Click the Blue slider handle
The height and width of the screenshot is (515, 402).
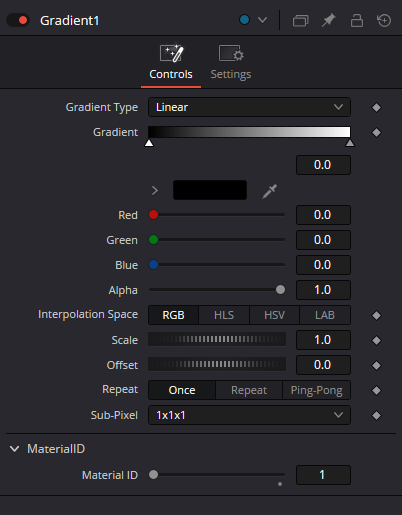click(x=153, y=265)
